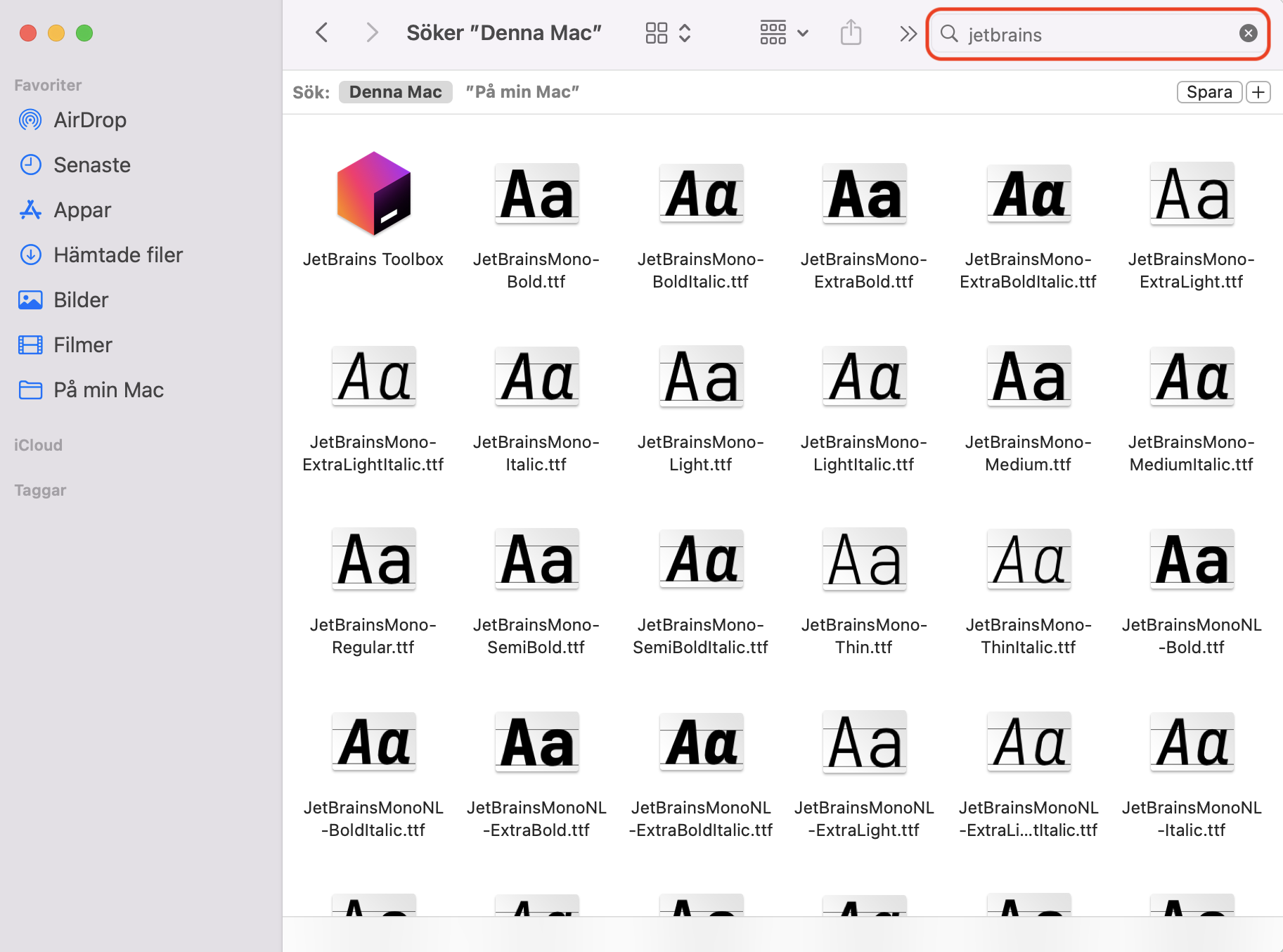Viewport: 1283px width, 952px height.
Task: Select JetBrainsMono-Light.ttf font file
Action: point(701,376)
